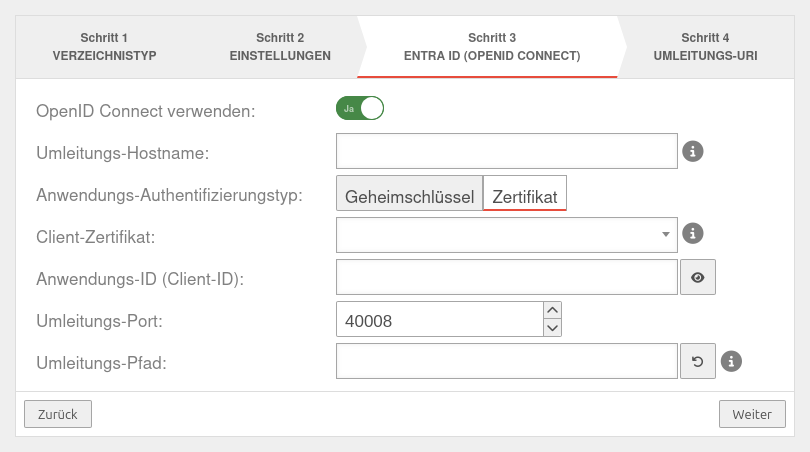Show the Anwendungs-ID using the eye icon
The height and width of the screenshot is (452, 810).
(698, 277)
